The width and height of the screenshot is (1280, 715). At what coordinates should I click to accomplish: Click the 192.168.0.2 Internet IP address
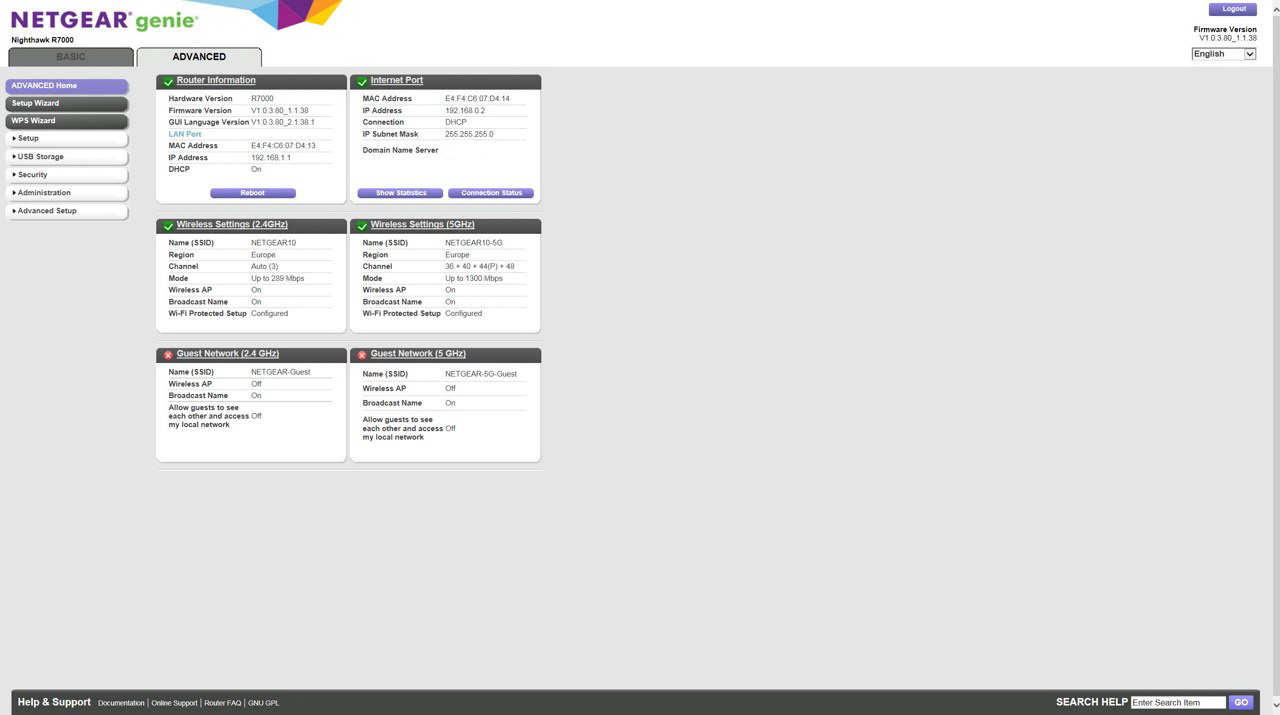[x=465, y=111]
